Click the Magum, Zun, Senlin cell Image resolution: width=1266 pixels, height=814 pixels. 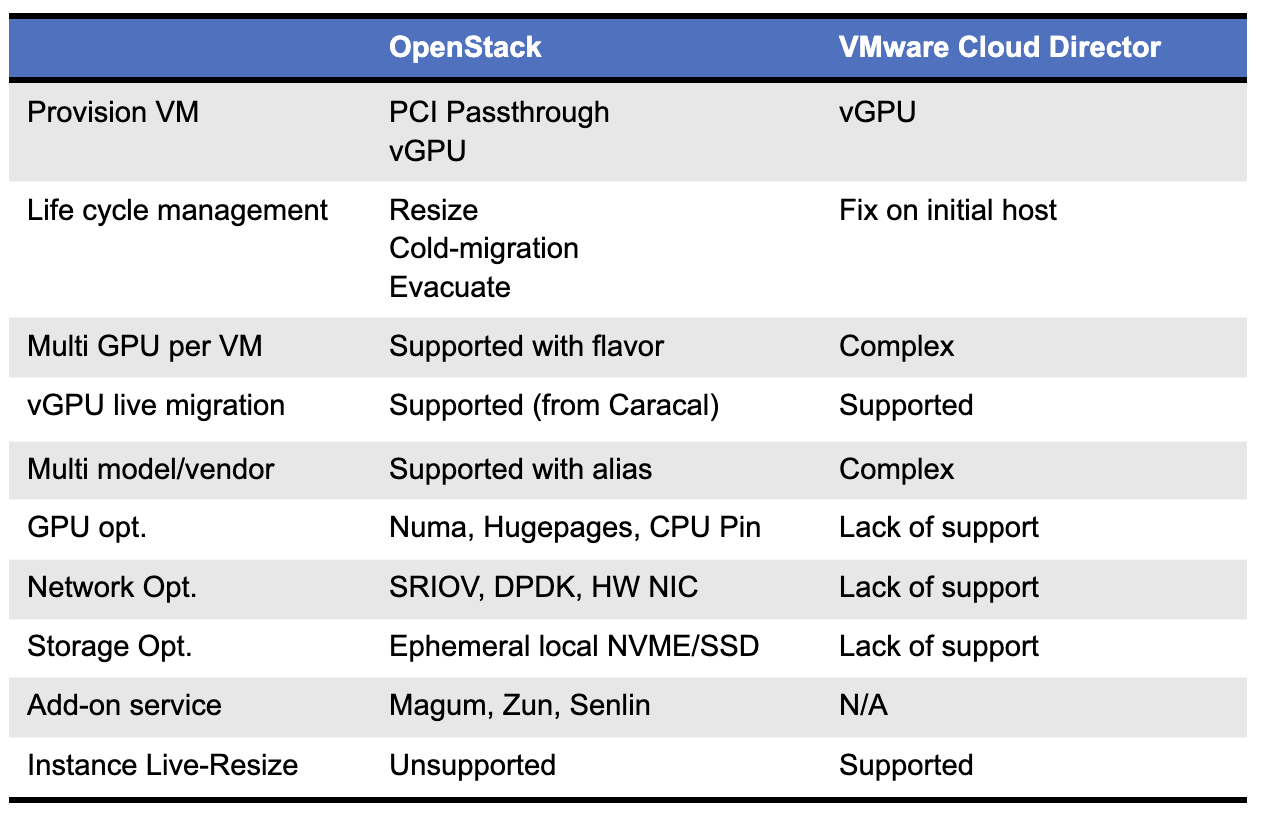[520, 705]
